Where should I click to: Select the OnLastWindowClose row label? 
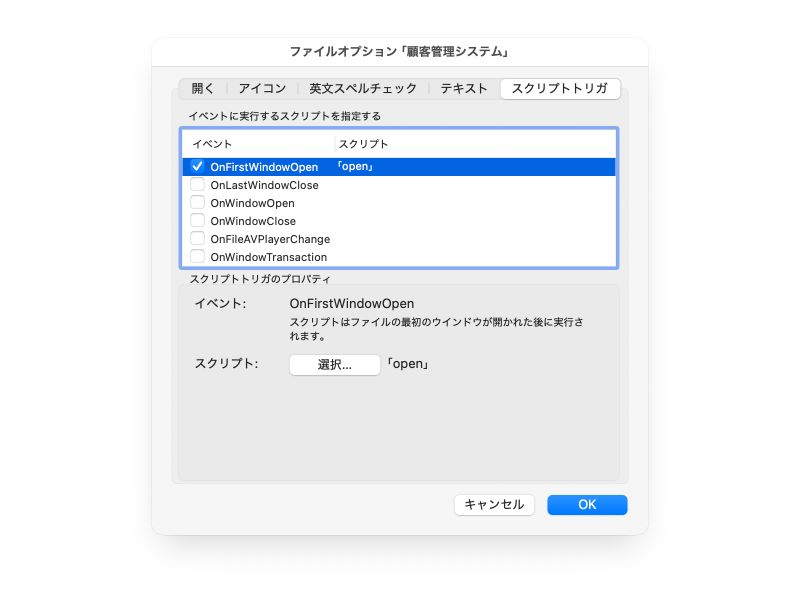pyautogui.click(x=264, y=185)
